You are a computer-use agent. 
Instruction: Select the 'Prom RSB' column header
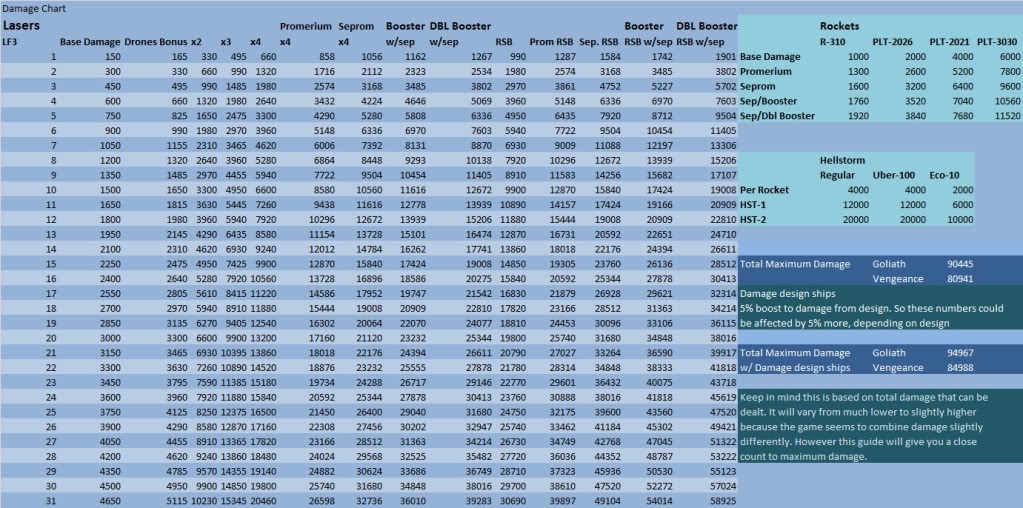point(551,42)
